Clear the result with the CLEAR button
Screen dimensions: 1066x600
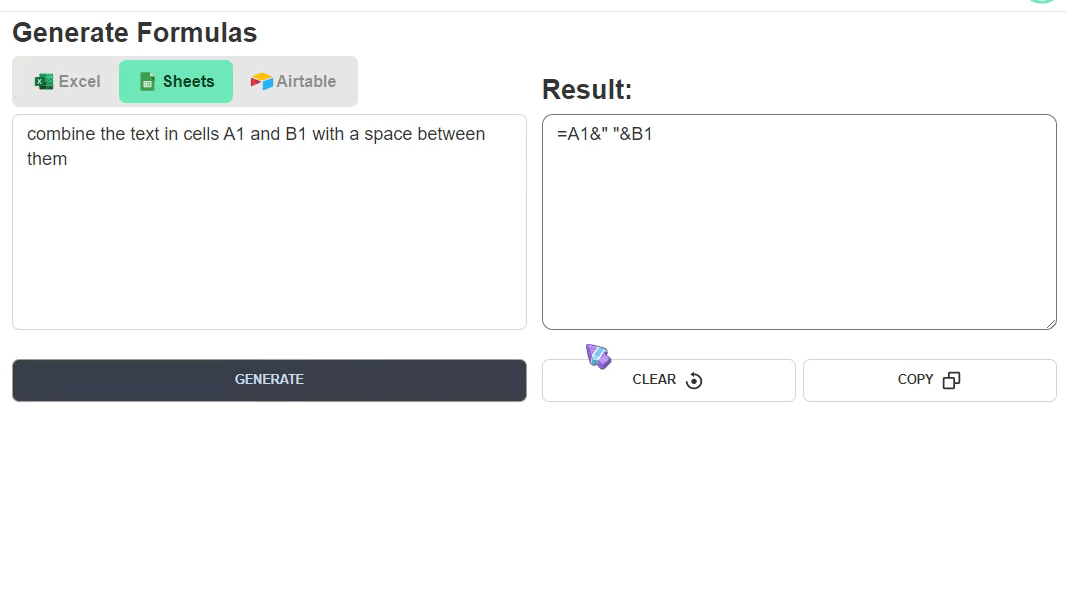click(x=668, y=381)
